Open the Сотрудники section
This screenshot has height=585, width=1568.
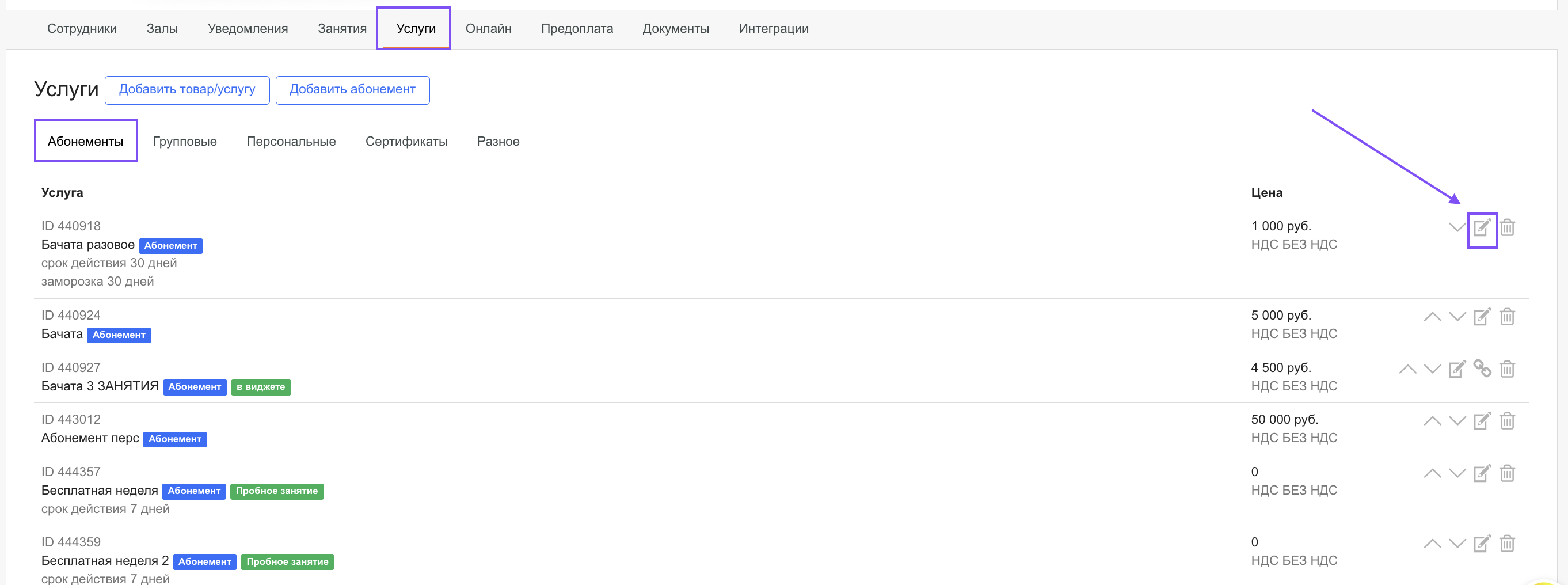coord(82,29)
